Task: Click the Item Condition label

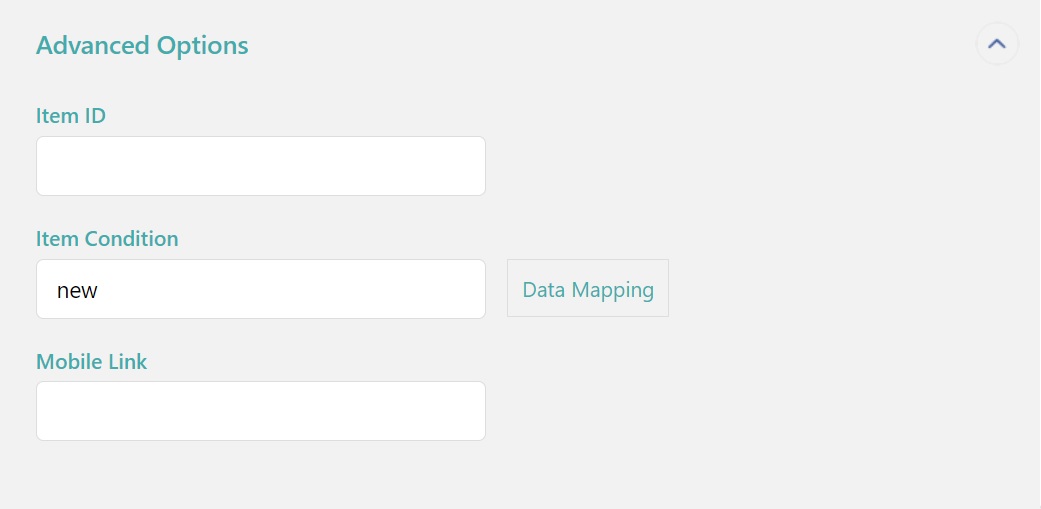Action: (107, 239)
